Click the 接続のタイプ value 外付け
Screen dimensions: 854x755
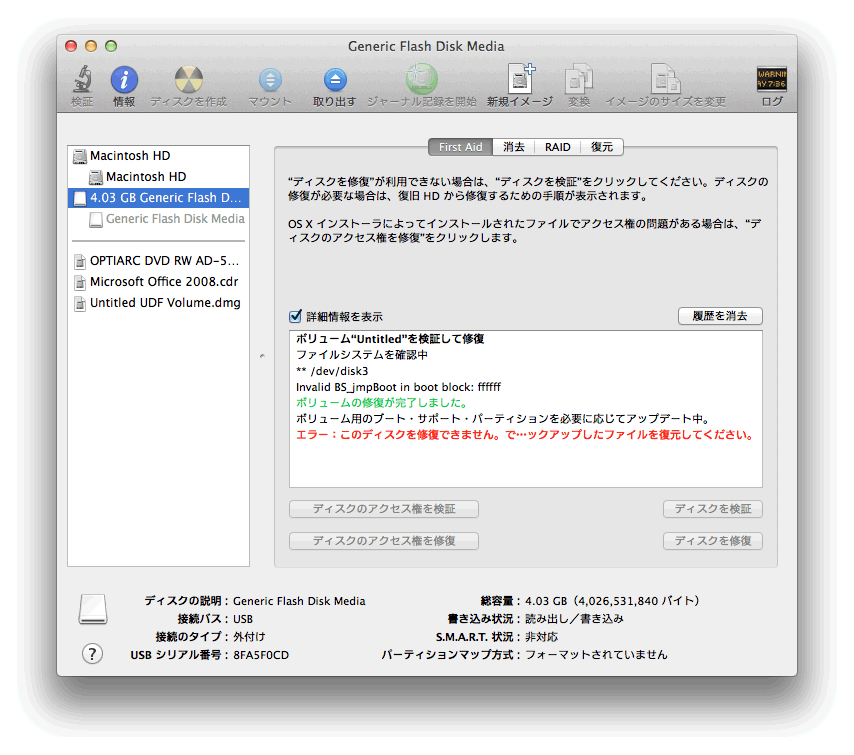[x=249, y=637]
